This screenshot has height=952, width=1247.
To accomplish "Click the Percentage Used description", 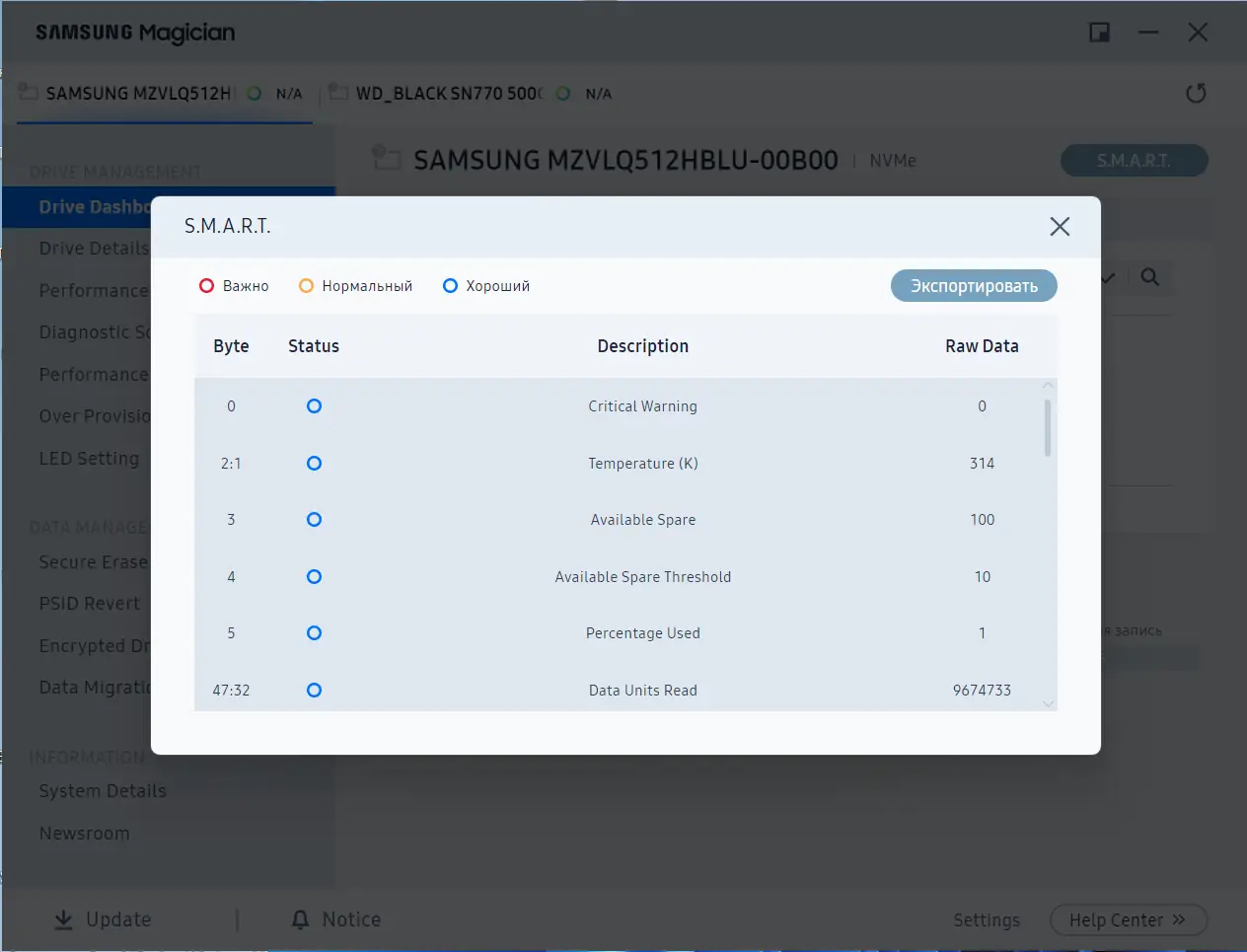I will coord(643,633).
